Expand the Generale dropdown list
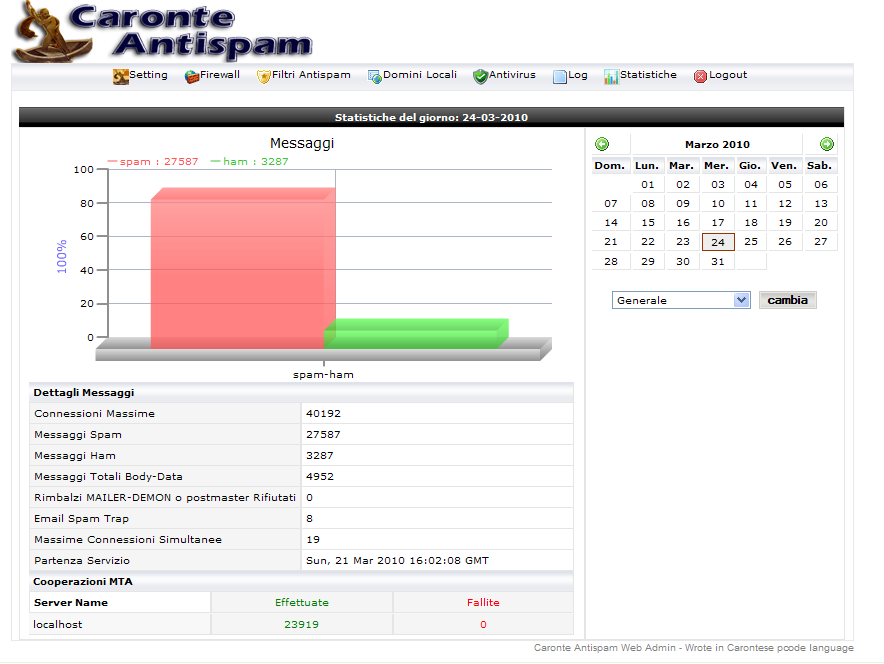 pos(741,300)
